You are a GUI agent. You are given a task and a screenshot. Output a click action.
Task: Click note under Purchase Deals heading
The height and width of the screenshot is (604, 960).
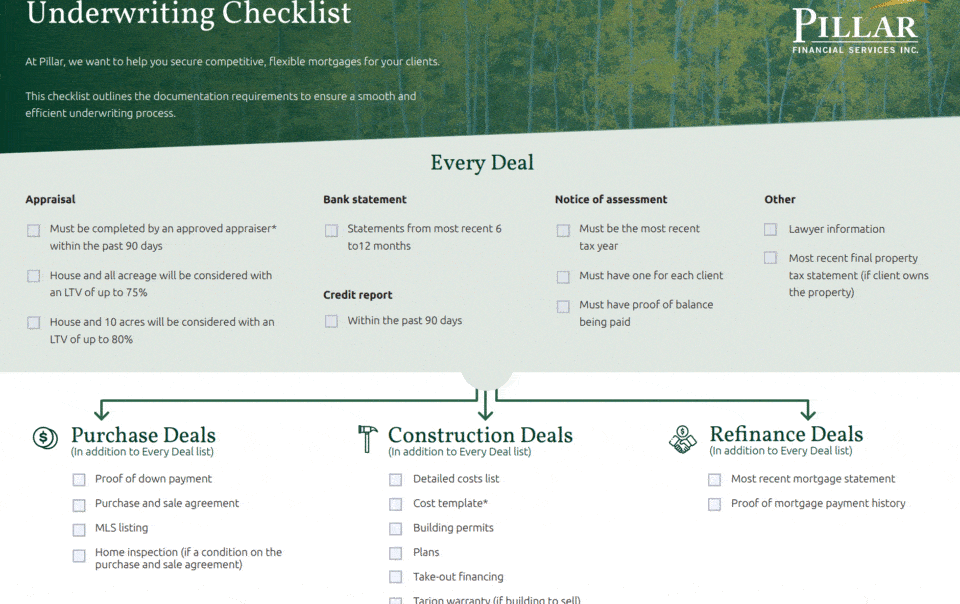tap(142, 452)
